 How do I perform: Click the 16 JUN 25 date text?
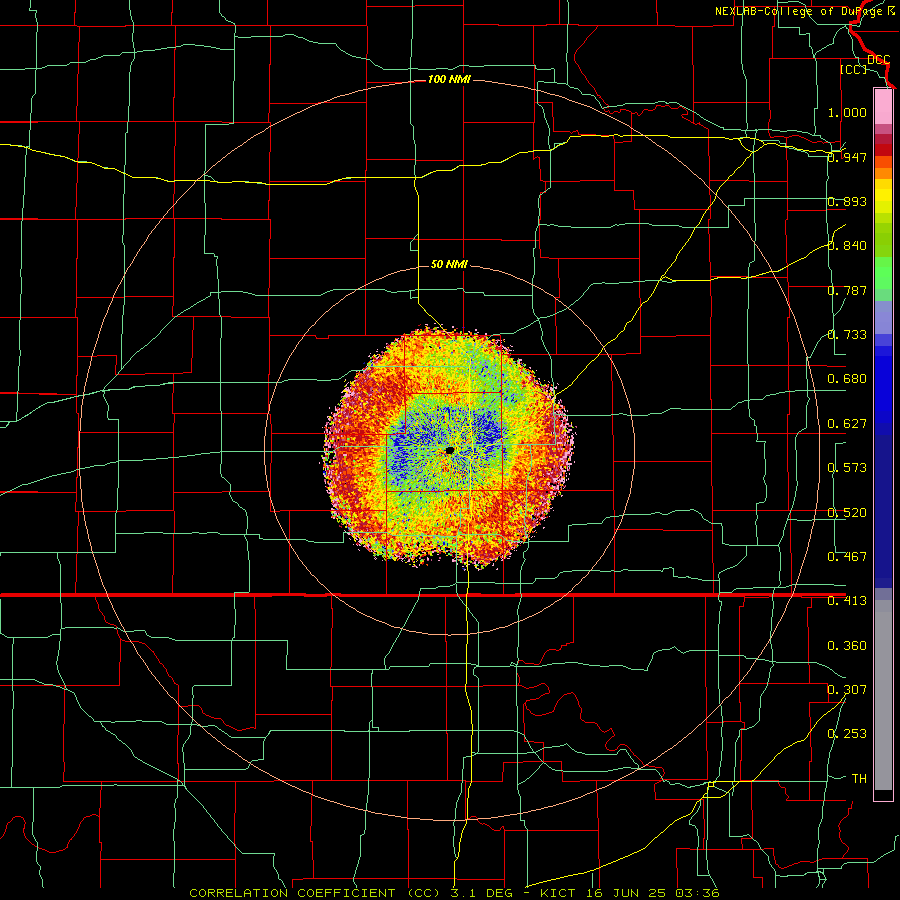click(626, 893)
